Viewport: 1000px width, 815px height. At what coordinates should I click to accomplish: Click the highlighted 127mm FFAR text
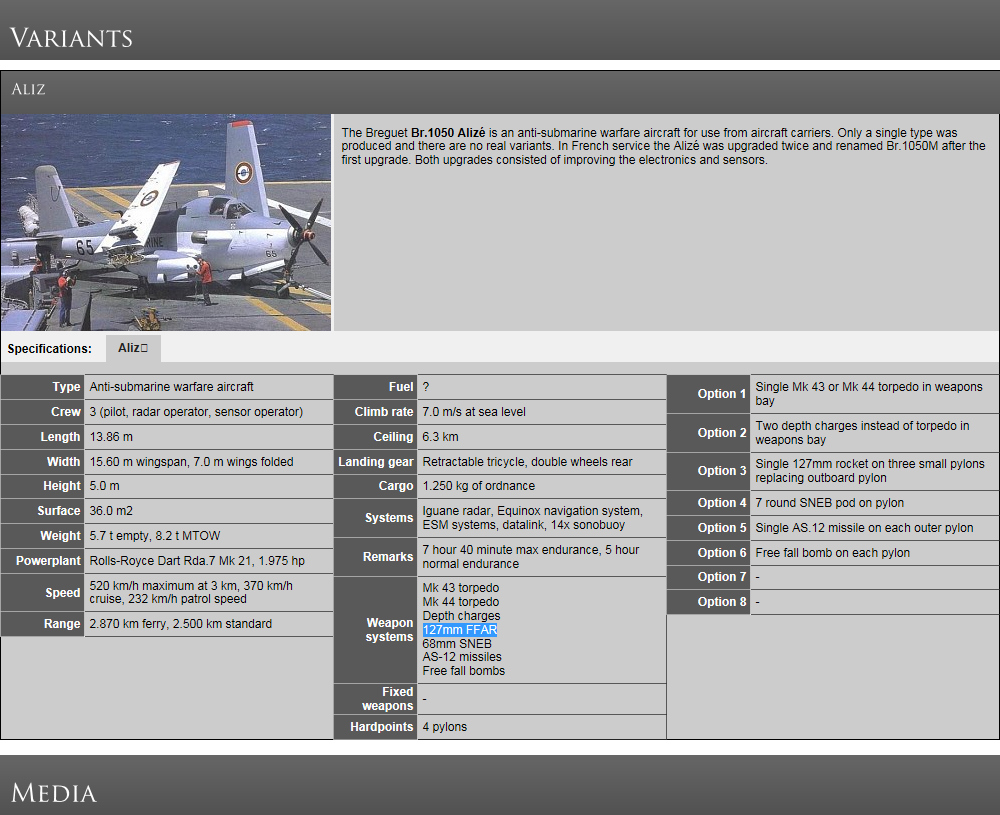[x=460, y=630]
